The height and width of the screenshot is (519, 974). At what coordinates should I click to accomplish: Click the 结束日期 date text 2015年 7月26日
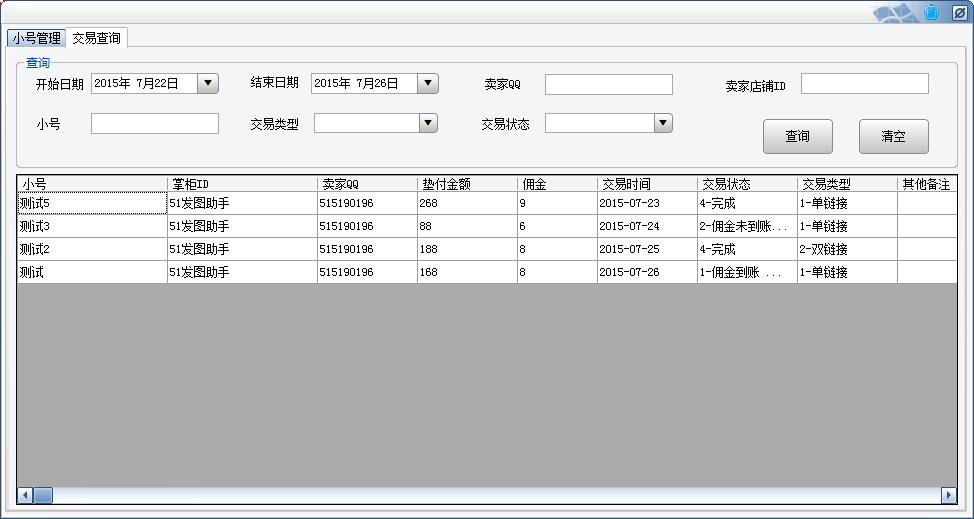tap(356, 83)
